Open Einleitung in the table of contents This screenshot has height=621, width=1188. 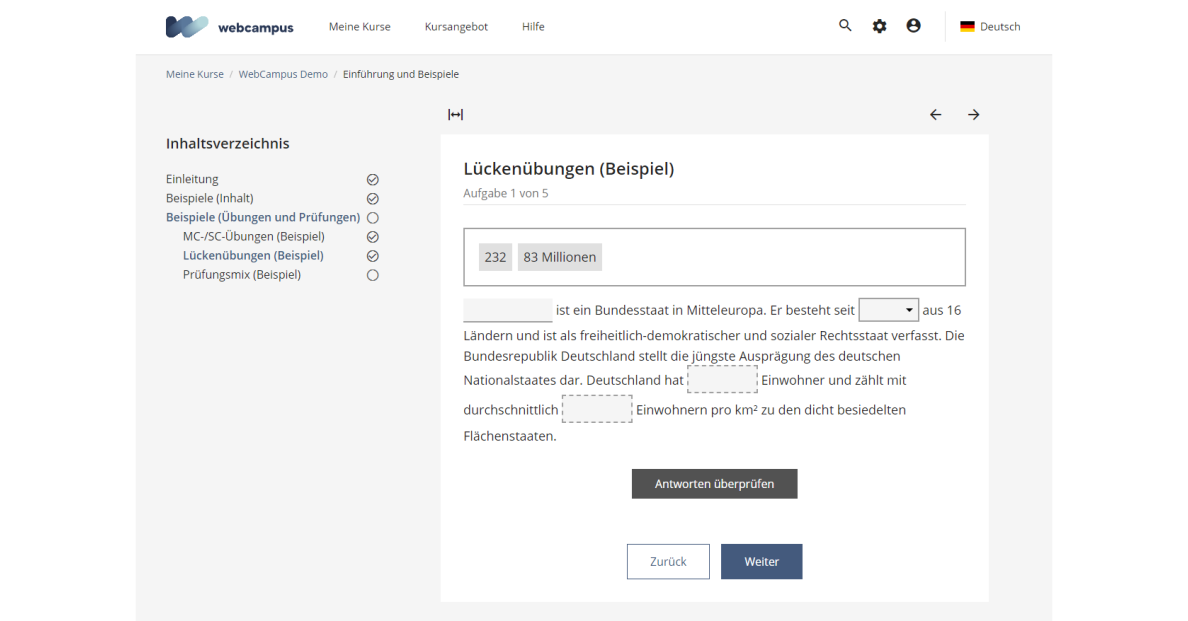tap(192, 179)
